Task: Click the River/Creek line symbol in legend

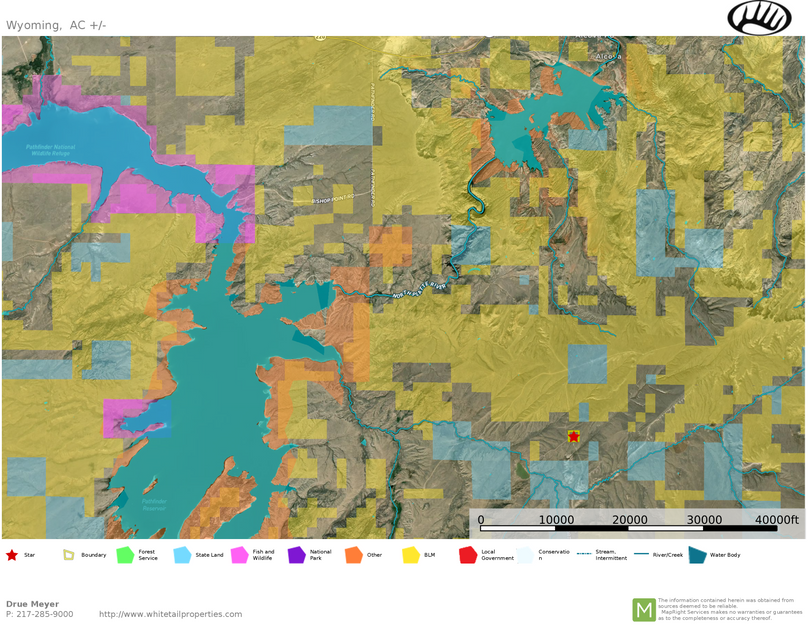Action: tap(641, 555)
